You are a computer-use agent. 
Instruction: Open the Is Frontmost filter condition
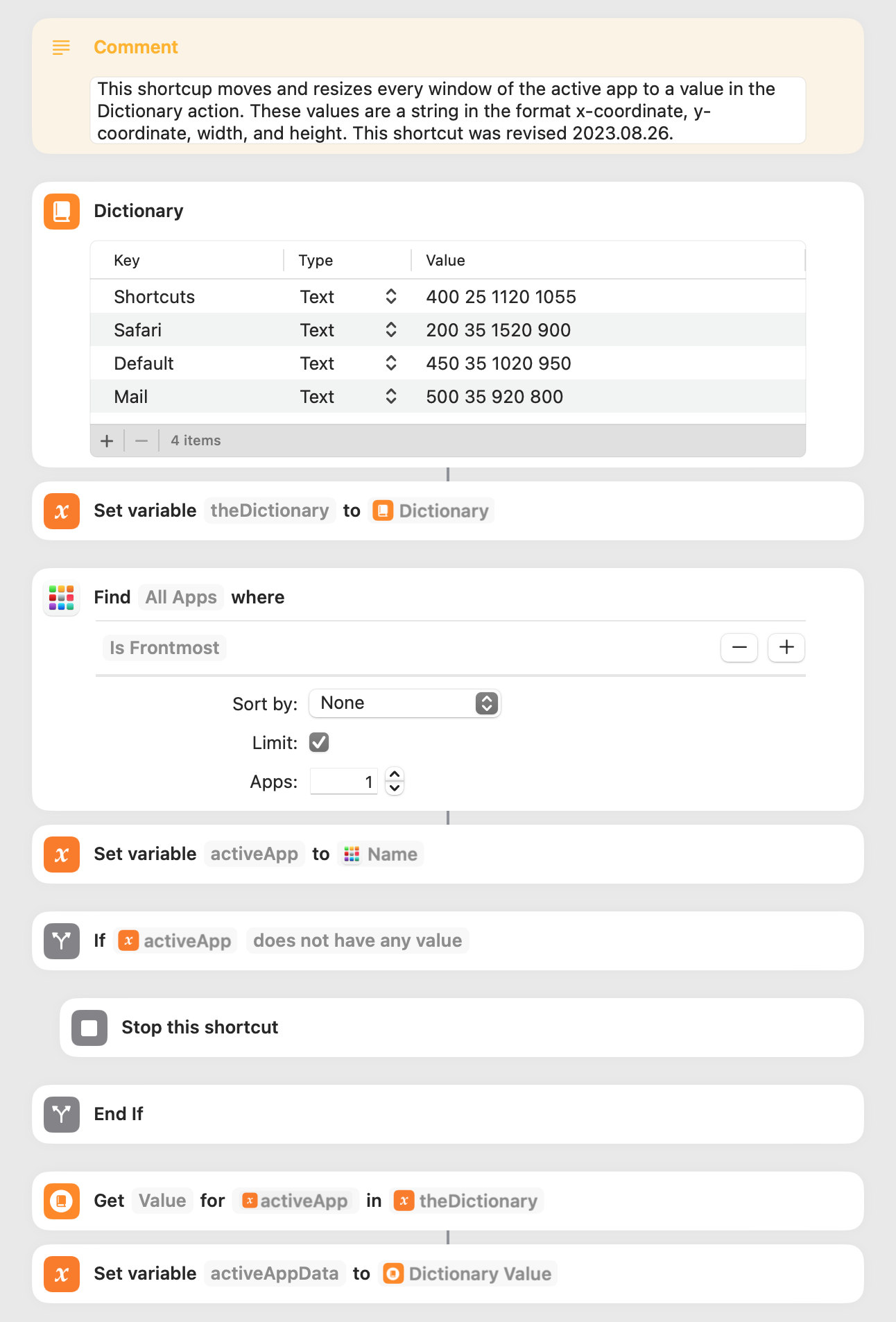pyautogui.click(x=164, y=648)
